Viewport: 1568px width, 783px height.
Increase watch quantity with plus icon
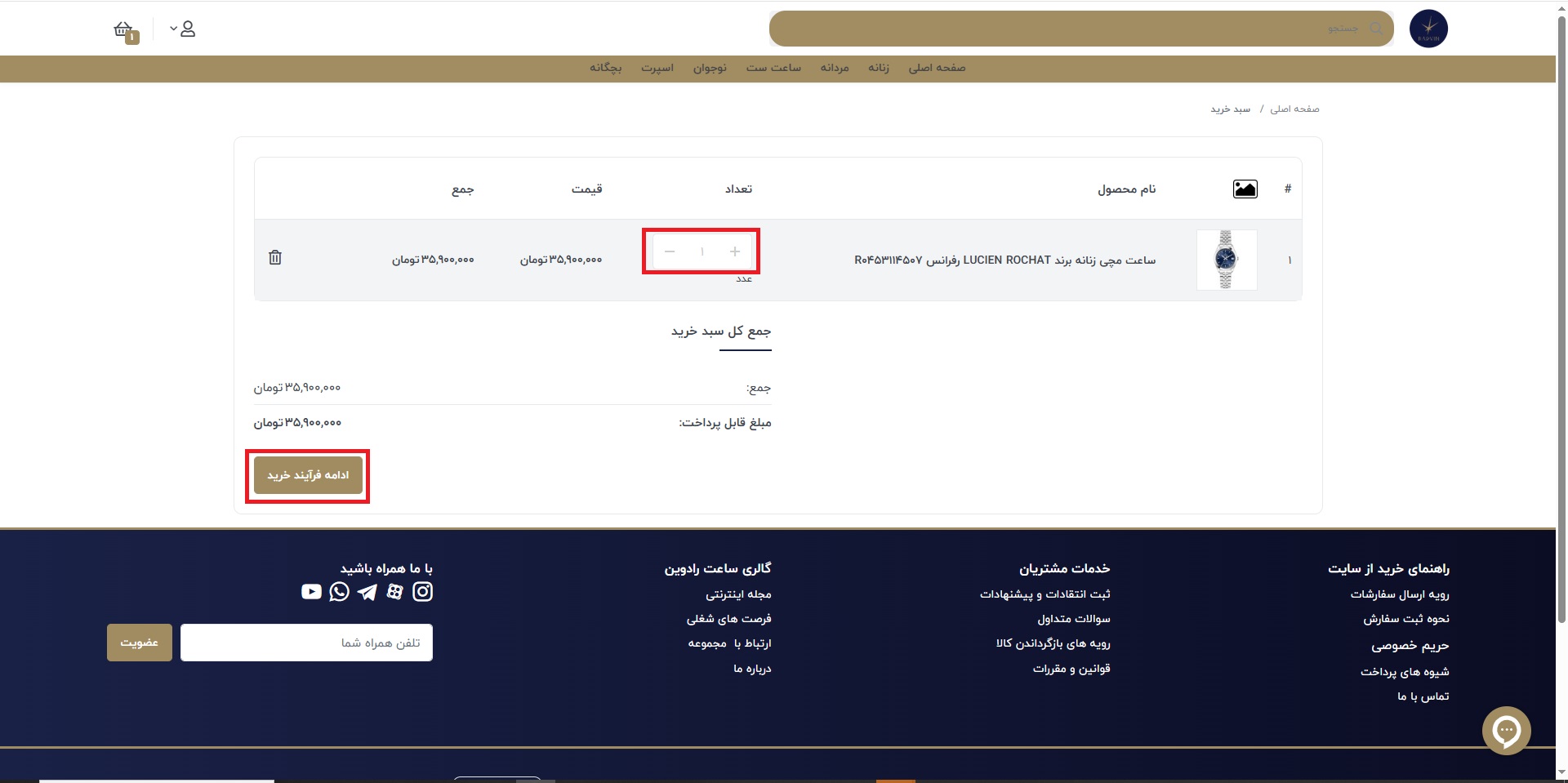[735, 251]
